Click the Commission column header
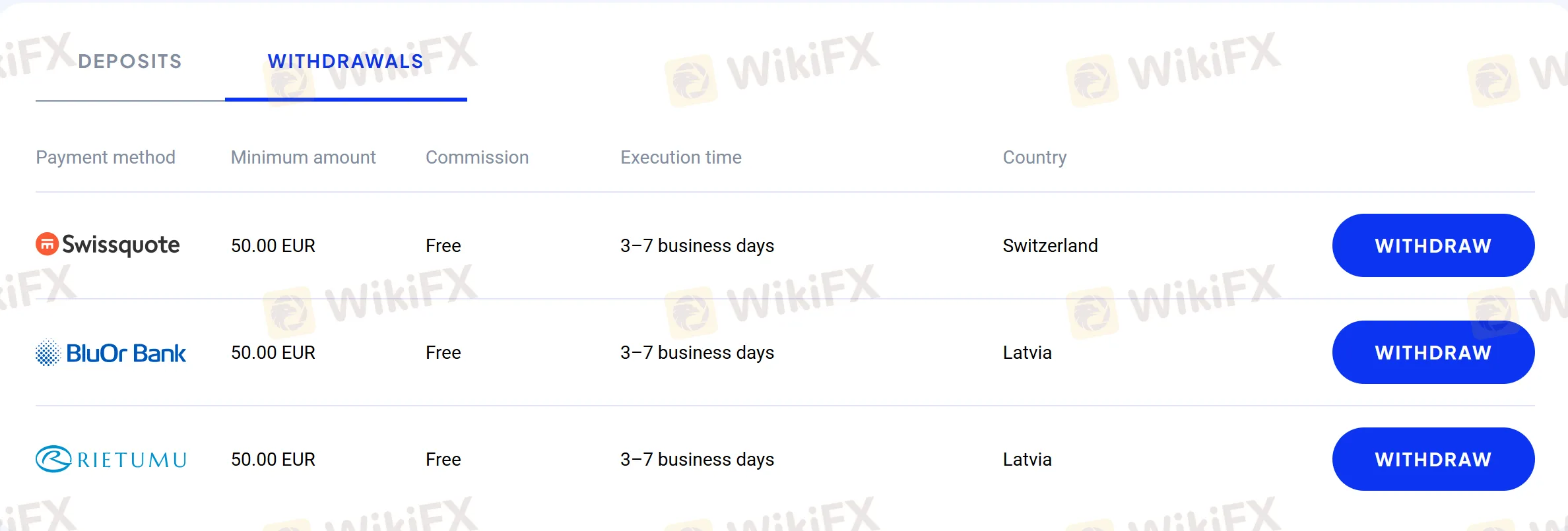1568x531 pixels. 477,158
